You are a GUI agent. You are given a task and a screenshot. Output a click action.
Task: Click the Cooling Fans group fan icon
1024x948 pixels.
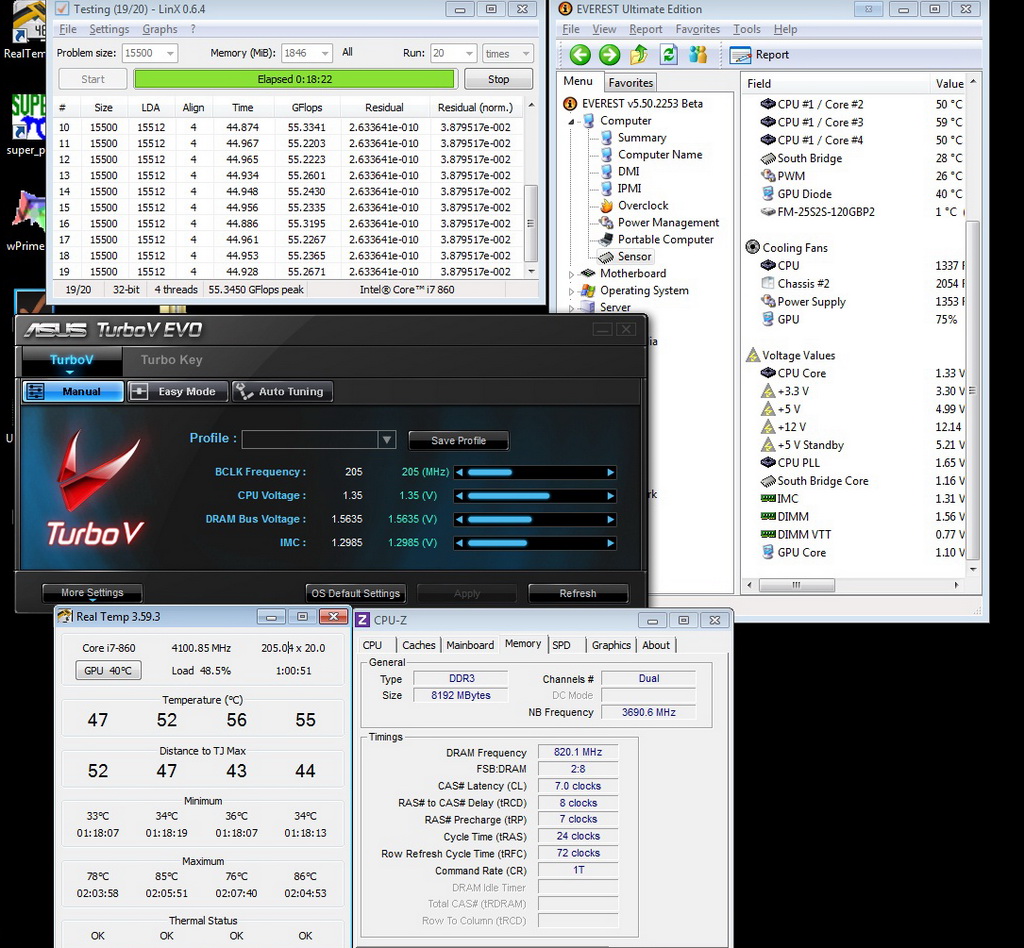[x=752, y=247]
